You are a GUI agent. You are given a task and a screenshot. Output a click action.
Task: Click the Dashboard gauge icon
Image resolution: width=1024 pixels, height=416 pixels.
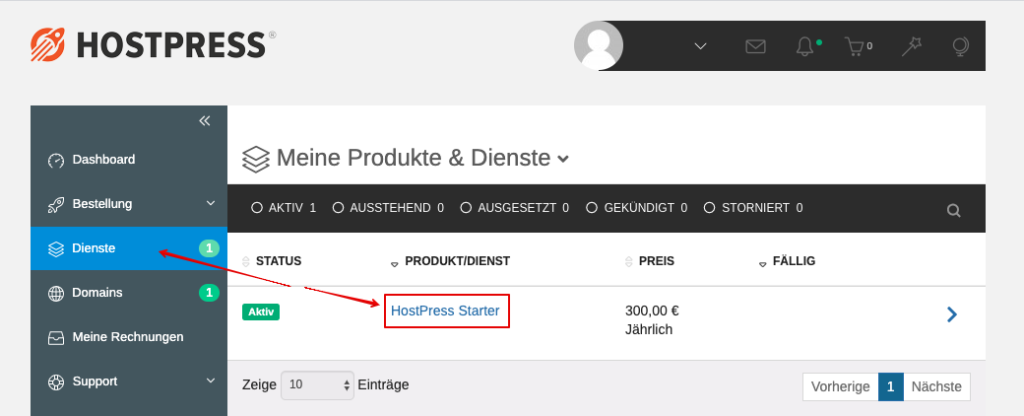[x=56, y=161]
